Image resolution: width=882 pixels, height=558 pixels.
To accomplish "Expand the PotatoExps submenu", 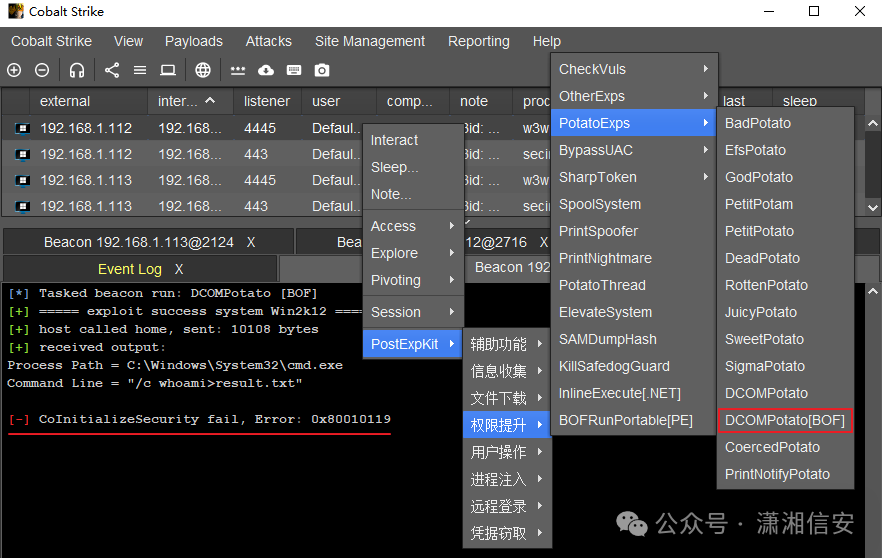I will pos(634,123).
